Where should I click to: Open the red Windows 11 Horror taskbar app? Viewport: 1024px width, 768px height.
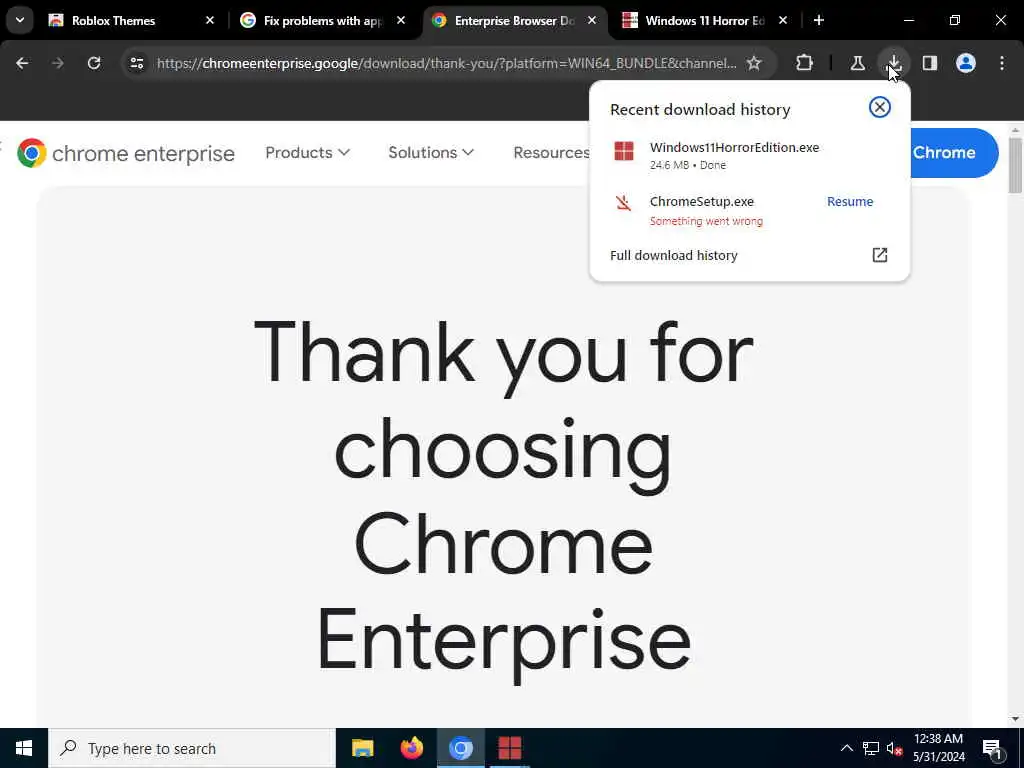click(x=509, y=748)
